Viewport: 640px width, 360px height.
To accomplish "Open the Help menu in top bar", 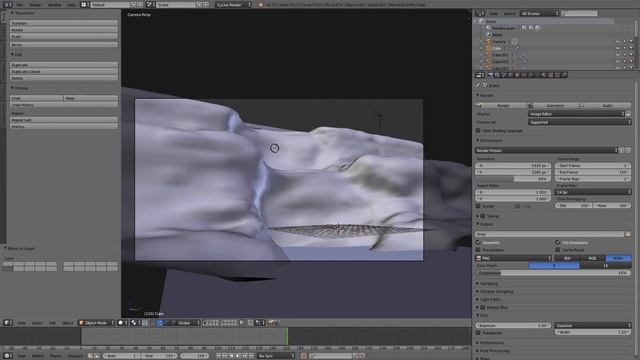I will pos(71,4).
